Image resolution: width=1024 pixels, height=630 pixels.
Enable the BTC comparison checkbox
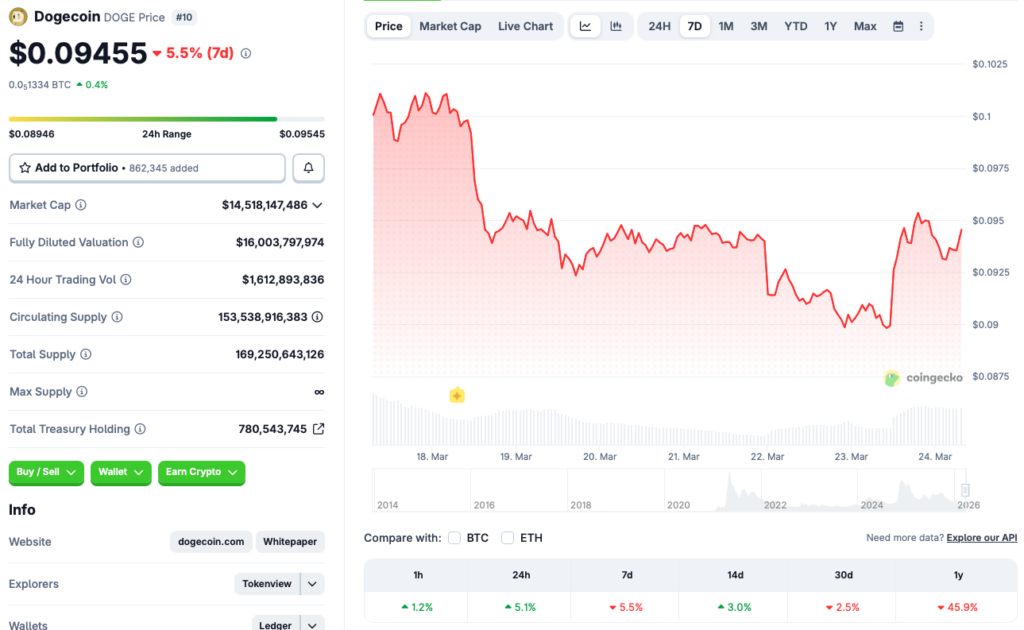pos(454,537)
